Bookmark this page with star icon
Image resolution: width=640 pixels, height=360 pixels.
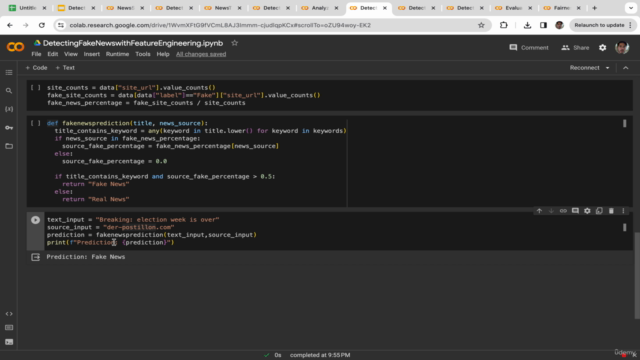[481, 25]
